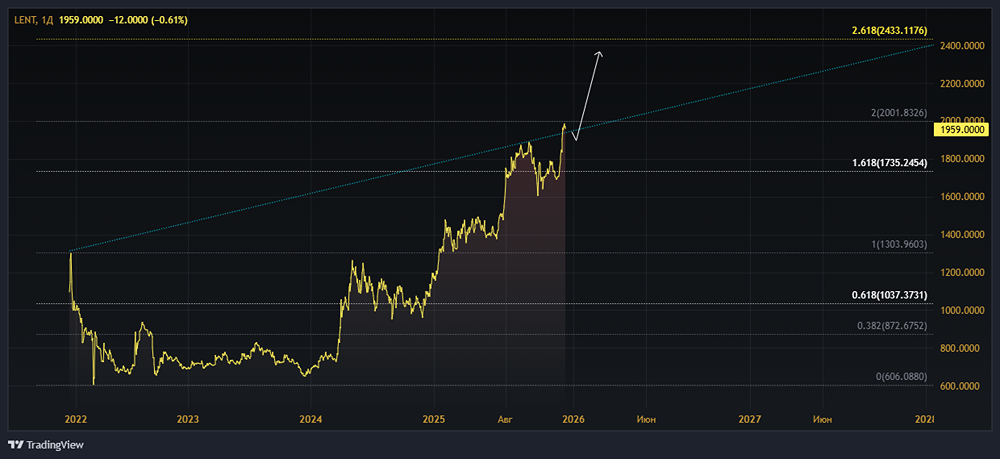The image size is (1000, 459).
Task: Click the 2024 time axis label
Action: point(310,419)
